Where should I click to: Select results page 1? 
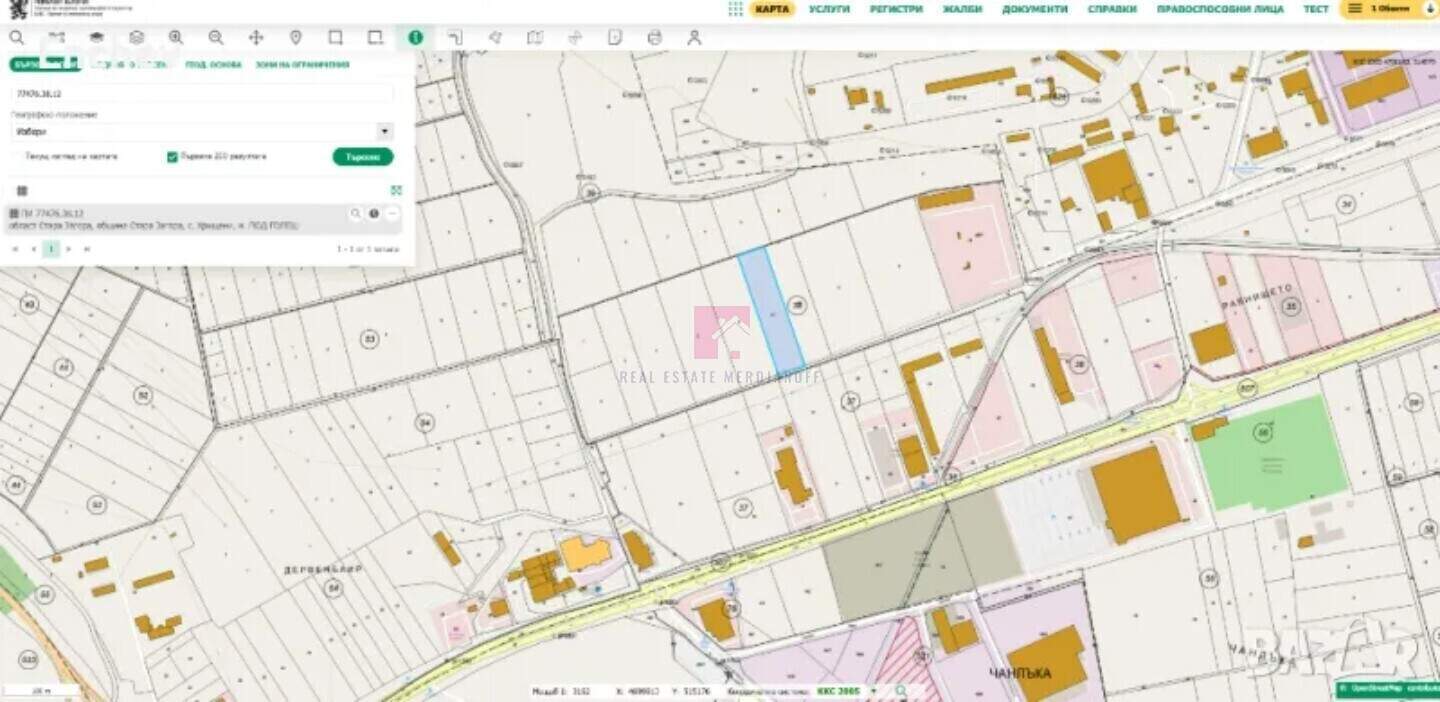coord(51,248)
